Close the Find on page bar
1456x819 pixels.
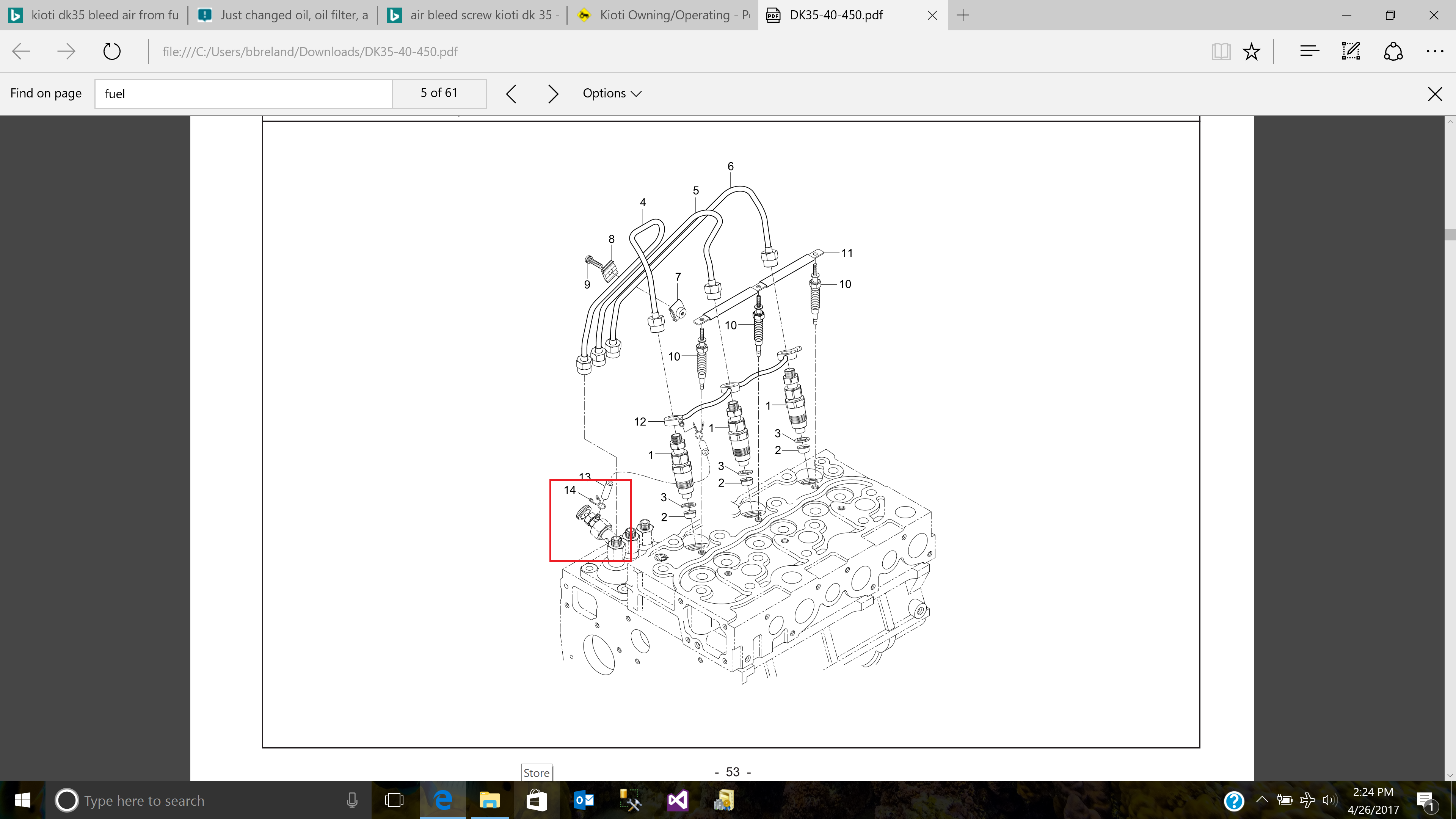(x=1434, y=94)
